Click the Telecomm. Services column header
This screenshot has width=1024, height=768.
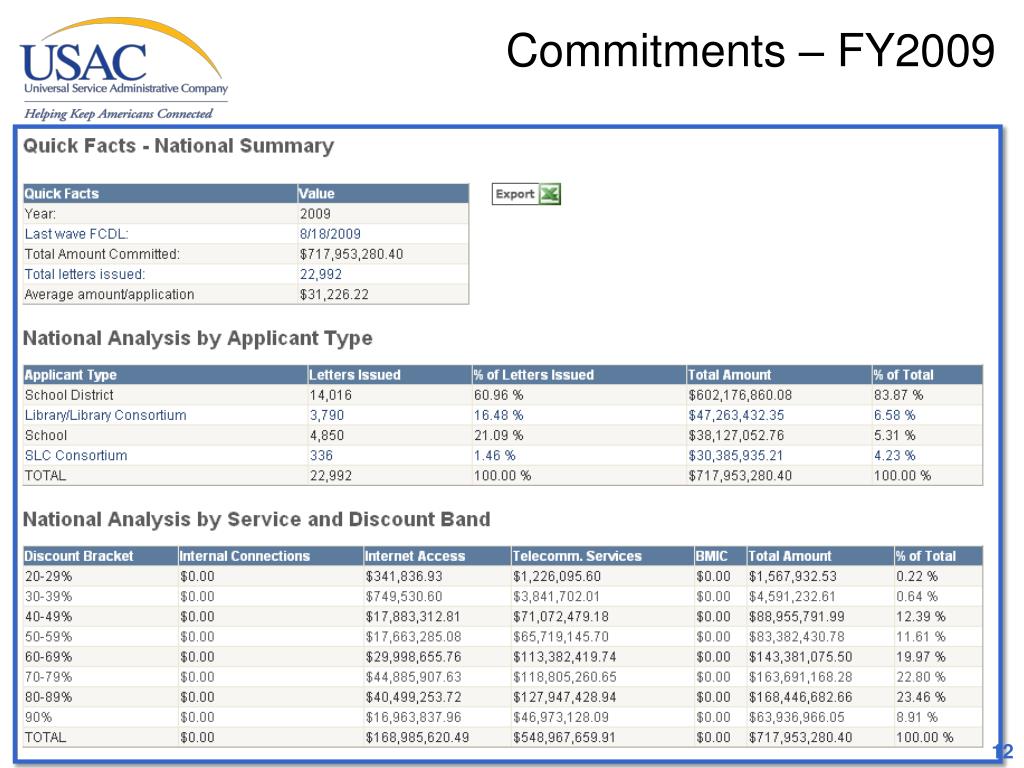[602, 556]
